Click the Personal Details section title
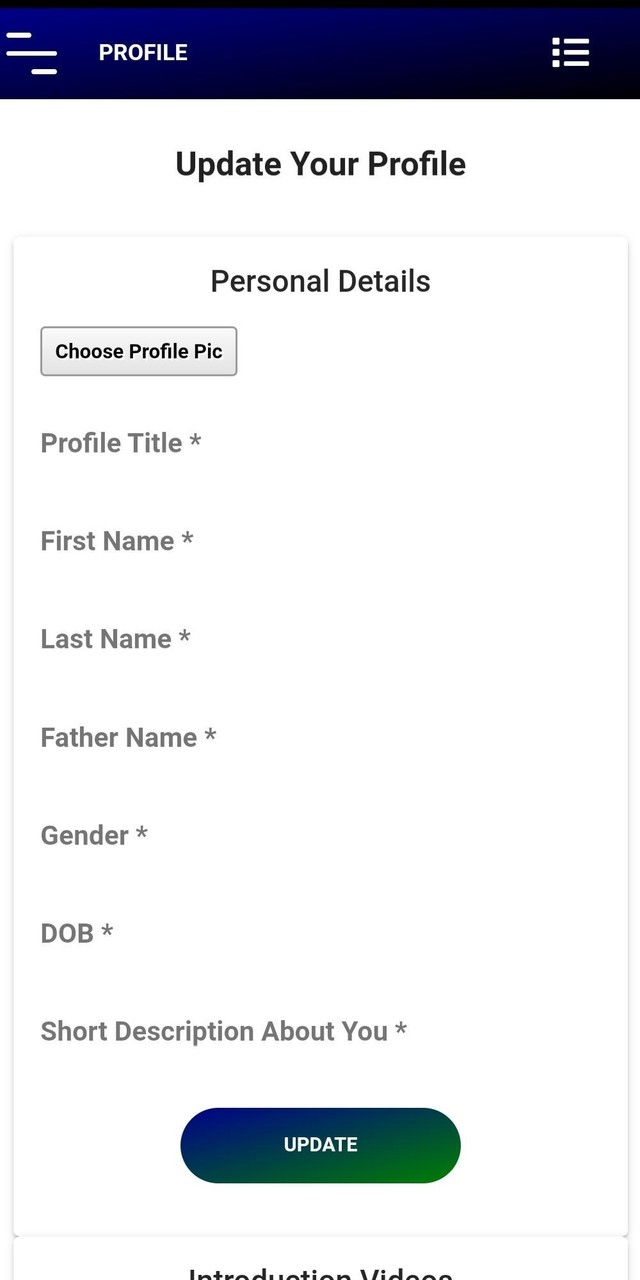This screenshot has width=640, height=1280. (320, 281)
